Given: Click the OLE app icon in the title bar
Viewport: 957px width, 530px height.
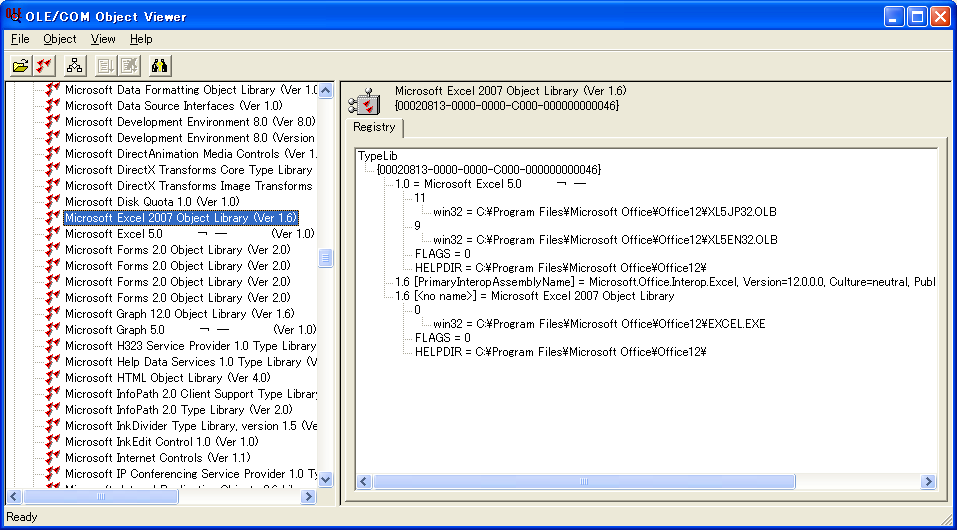Looking at the screenshot, I should coord(13,15).
